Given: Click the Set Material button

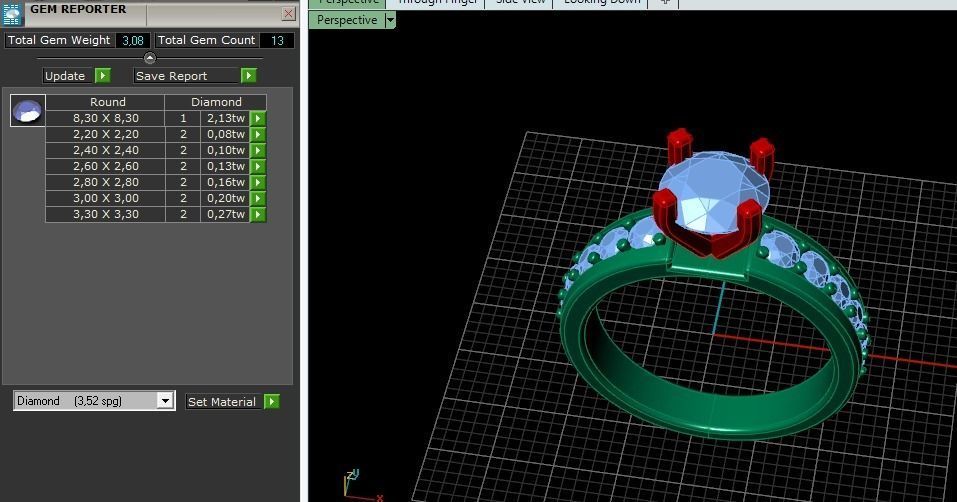Looking at the screenshot, I should pos(223,401).
